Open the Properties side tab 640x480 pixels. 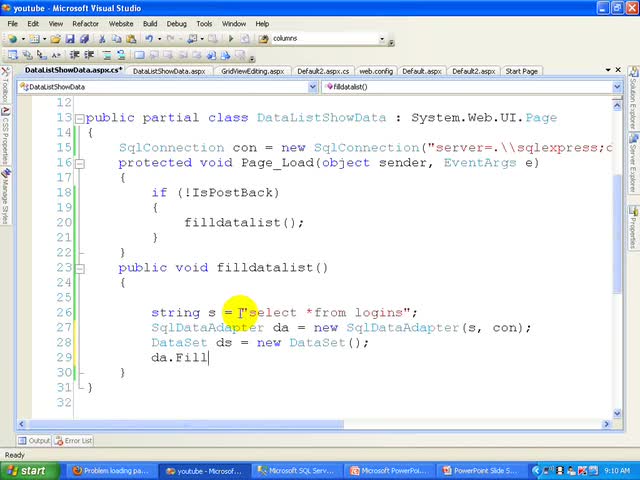pyautogui.click(x=633, y=227)
